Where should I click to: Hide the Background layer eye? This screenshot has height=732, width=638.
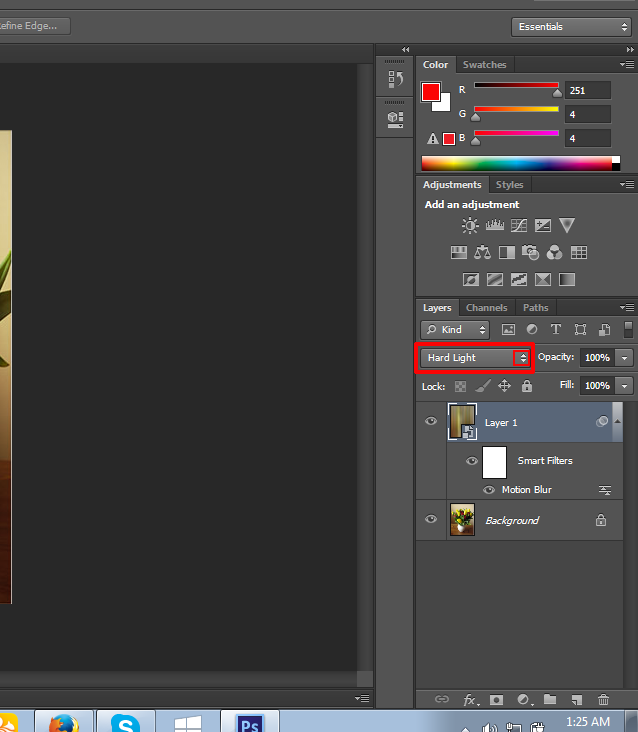[431, 519]
